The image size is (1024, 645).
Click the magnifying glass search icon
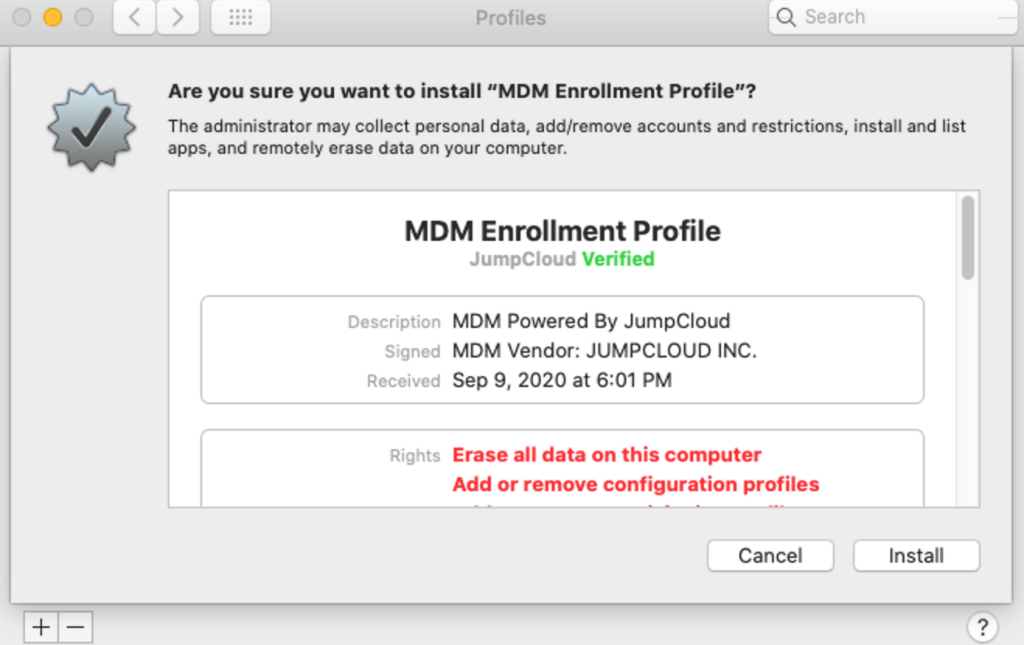(x=787, y=17)
